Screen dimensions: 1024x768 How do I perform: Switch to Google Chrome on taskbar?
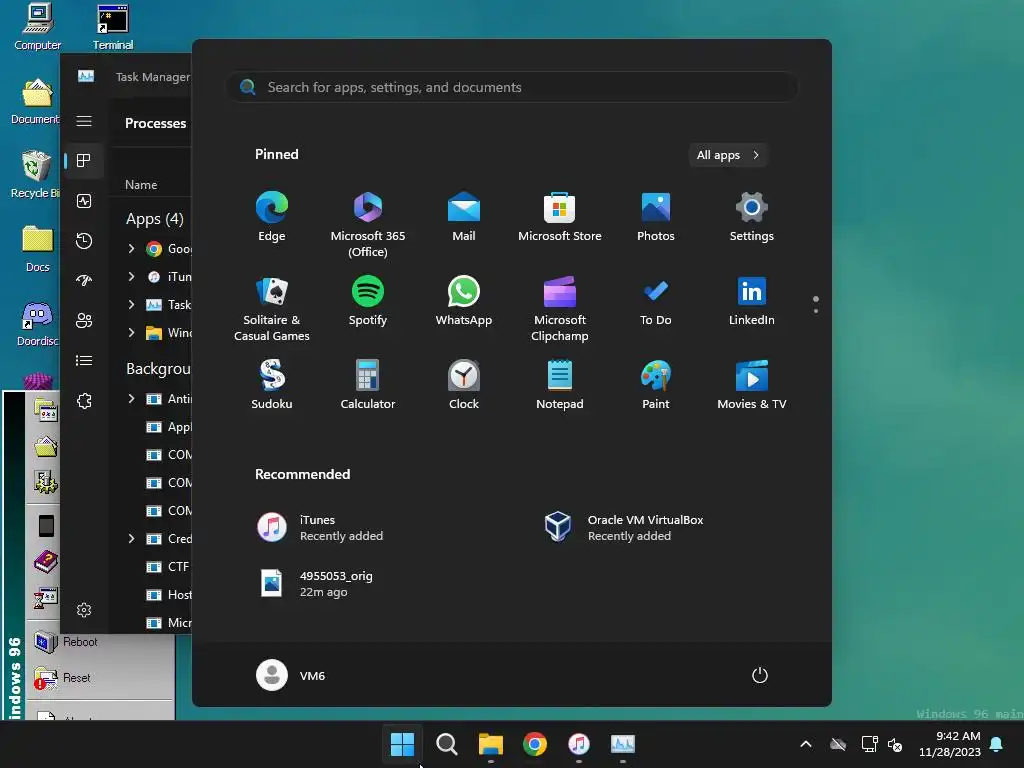tap(535, 744)
